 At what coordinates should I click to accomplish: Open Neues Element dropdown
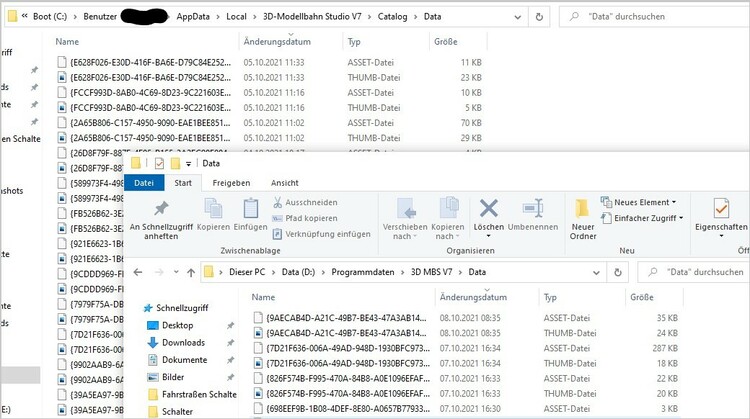[x=639, y=202]
